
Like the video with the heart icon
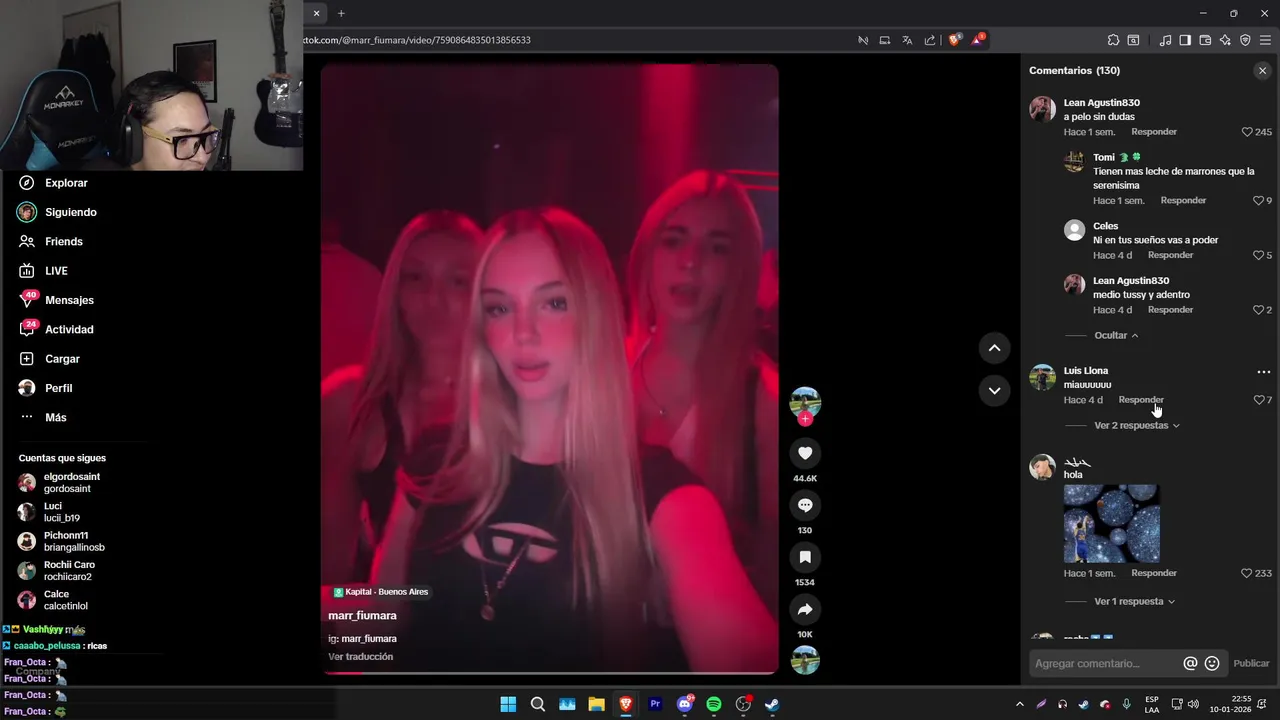tap(805, 453)
